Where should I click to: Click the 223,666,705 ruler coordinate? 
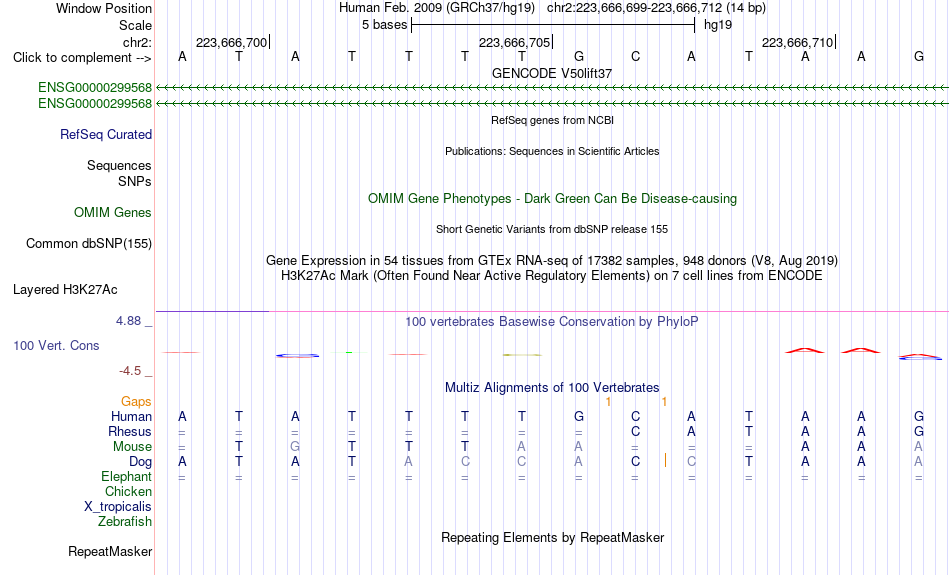[514, 42]
